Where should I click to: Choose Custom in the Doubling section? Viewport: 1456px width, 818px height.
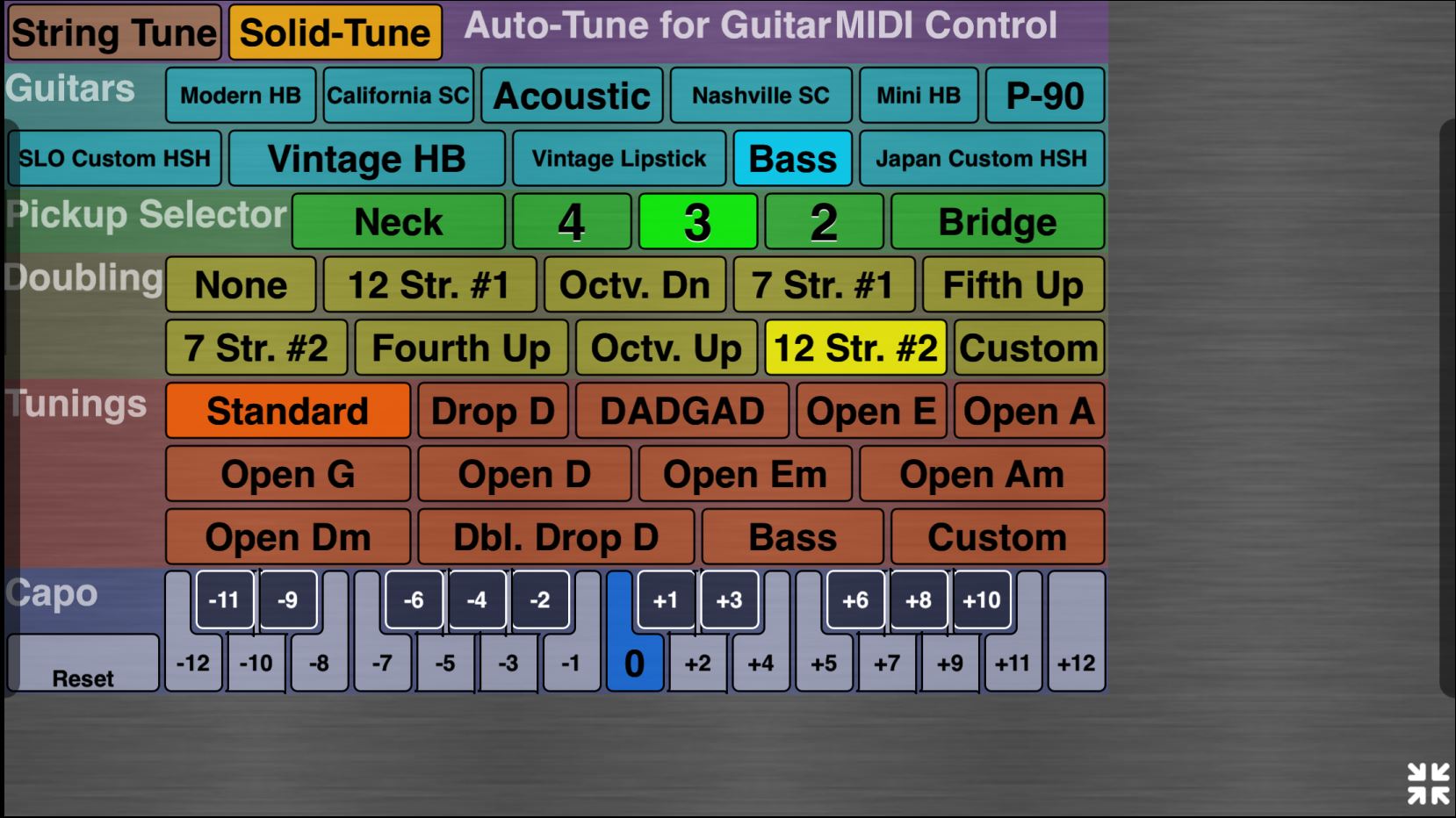[1029, 348]
